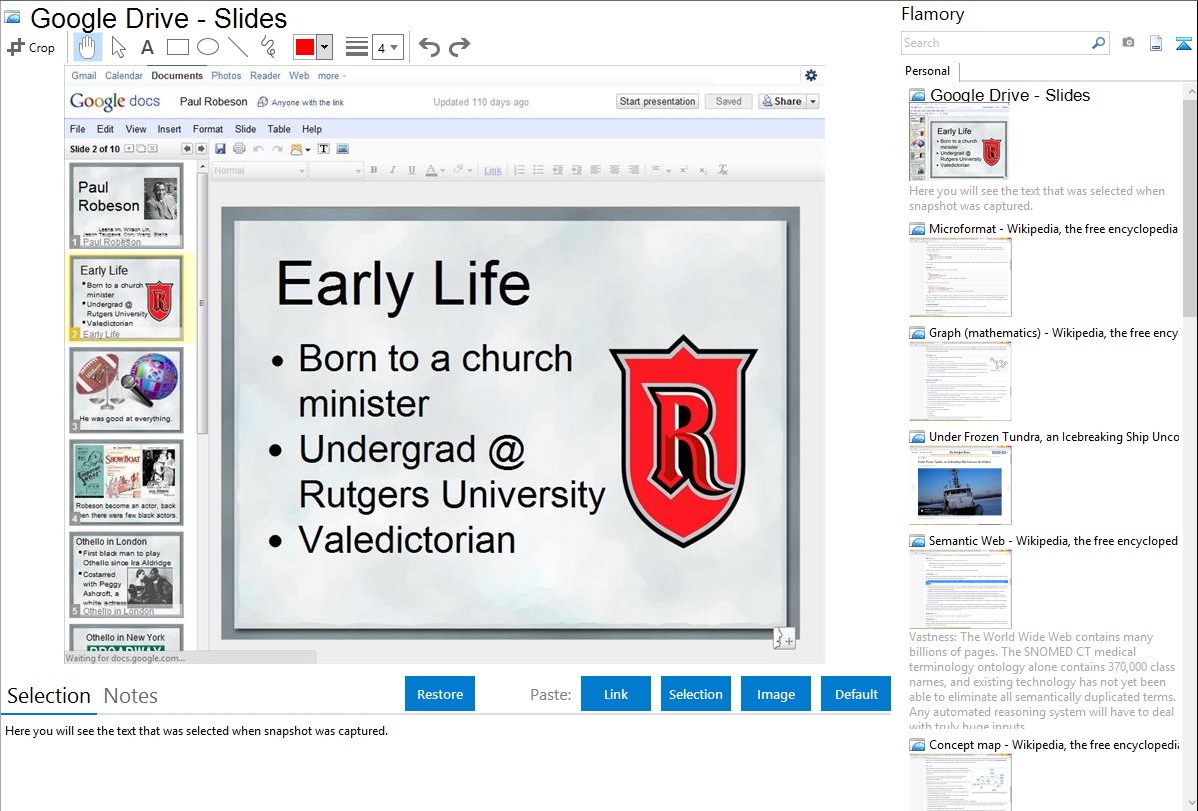
Task: Open the Help menu
Action: [x=312, y=129]
